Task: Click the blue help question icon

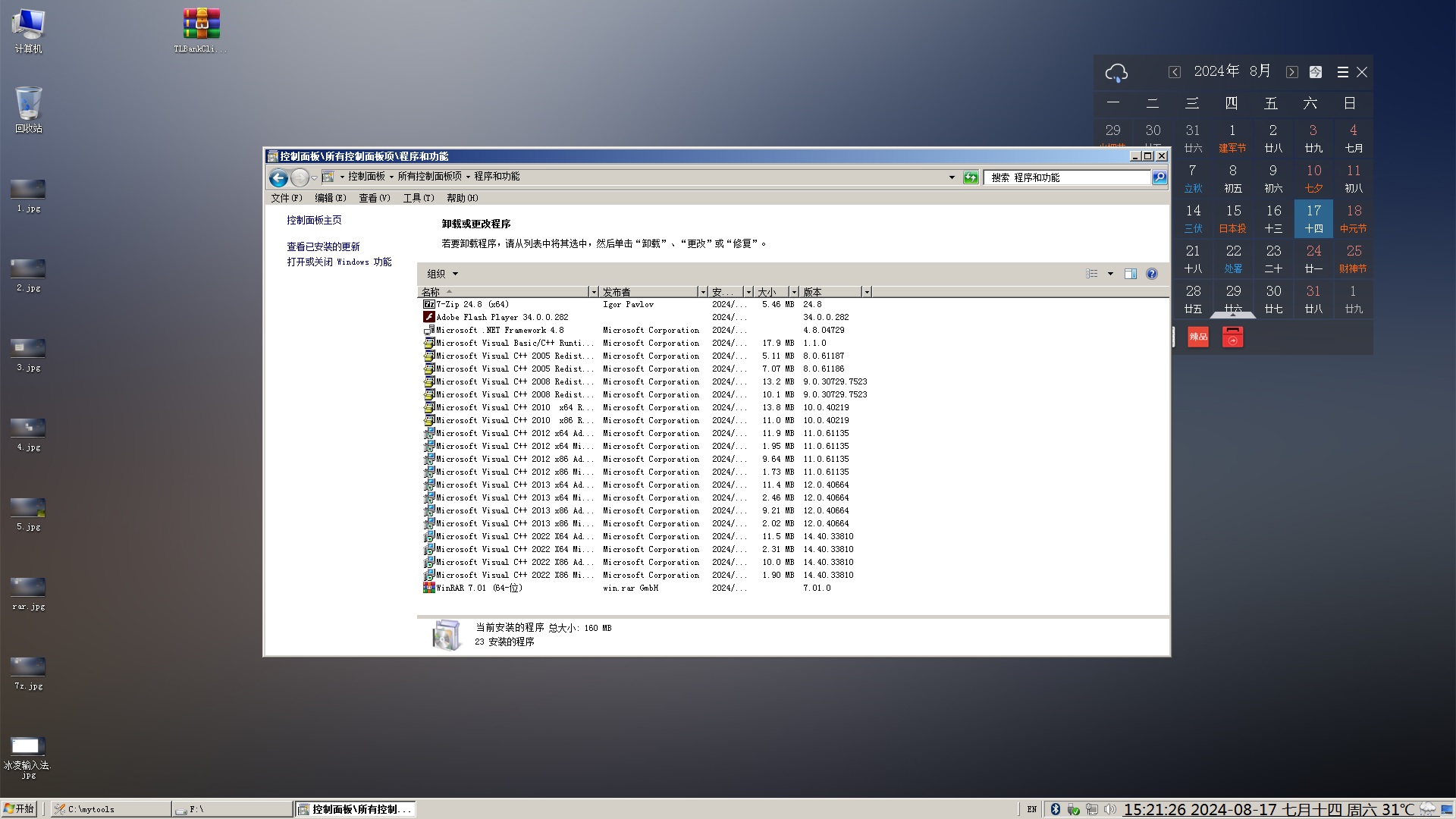Action: (1152, 274)
